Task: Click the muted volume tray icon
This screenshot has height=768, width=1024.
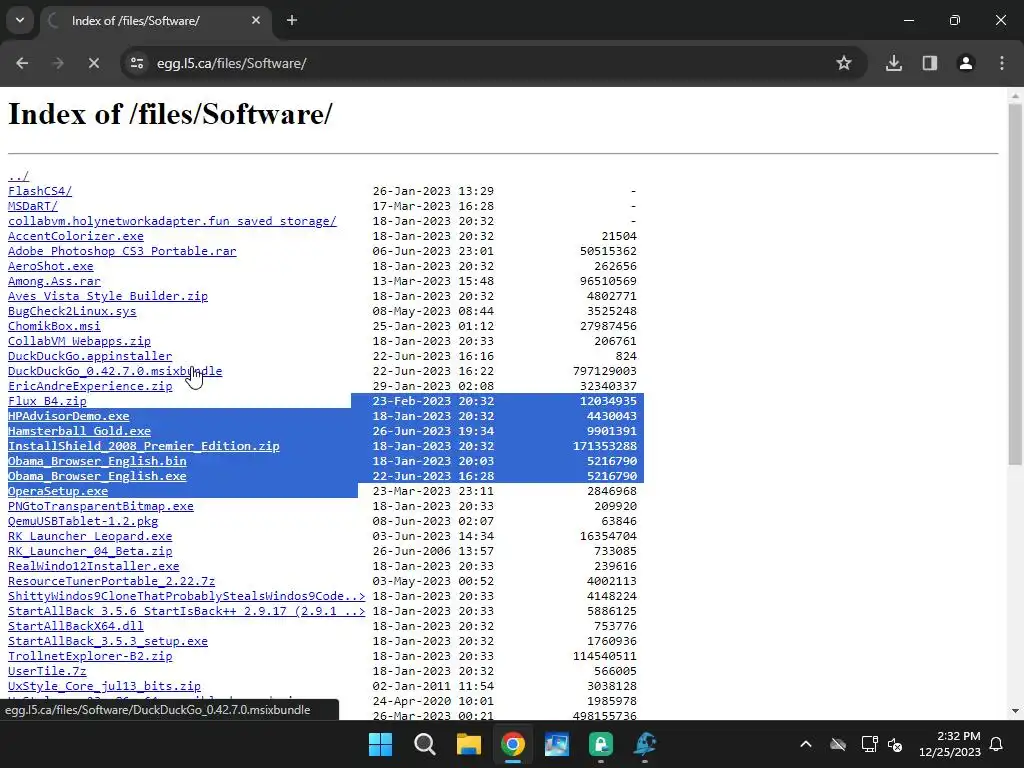Action: 895,744
